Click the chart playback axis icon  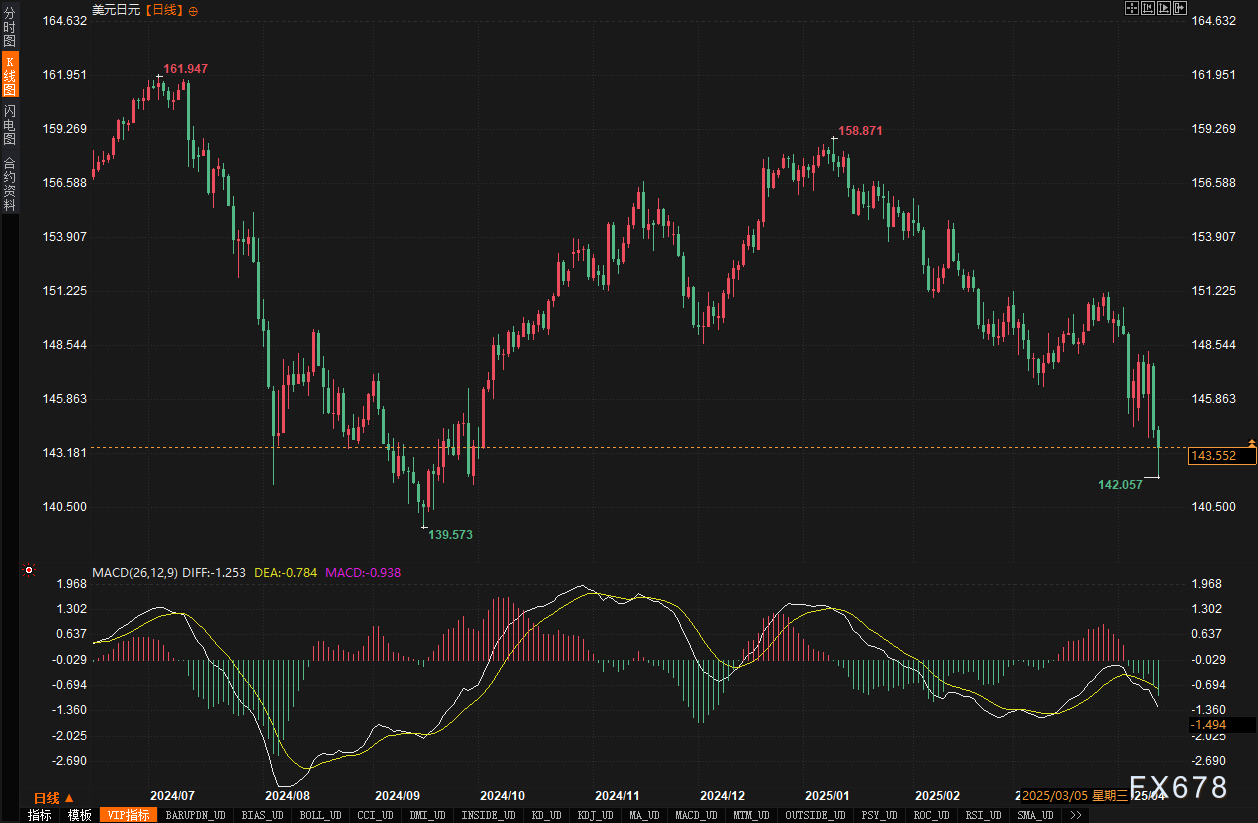pyautogui.click(x=1164, y=8)
